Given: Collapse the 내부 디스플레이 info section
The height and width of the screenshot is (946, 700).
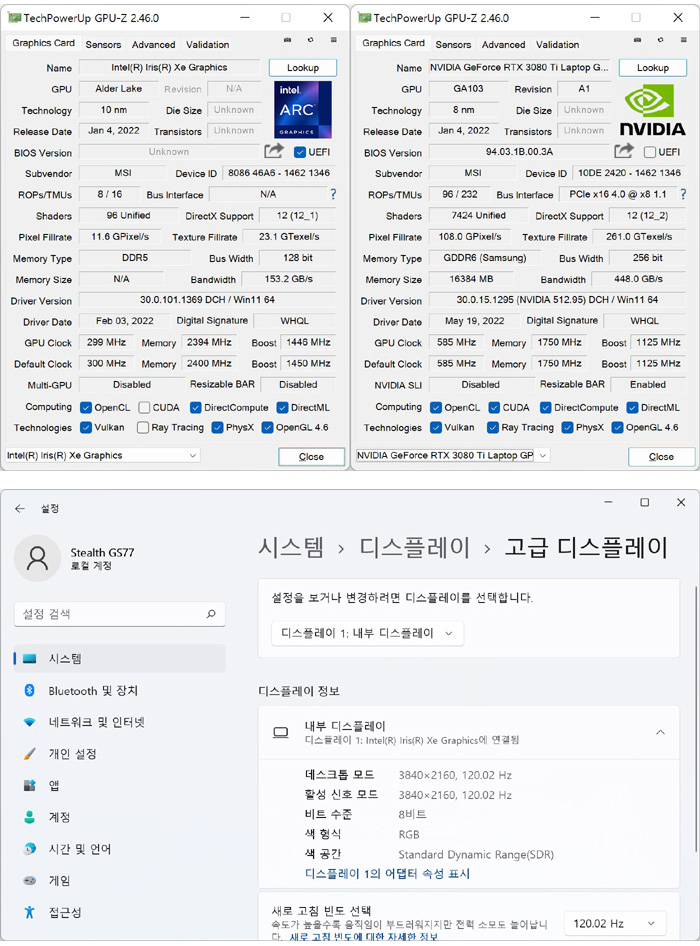Looking at the screenshot, I should [660, 732].
